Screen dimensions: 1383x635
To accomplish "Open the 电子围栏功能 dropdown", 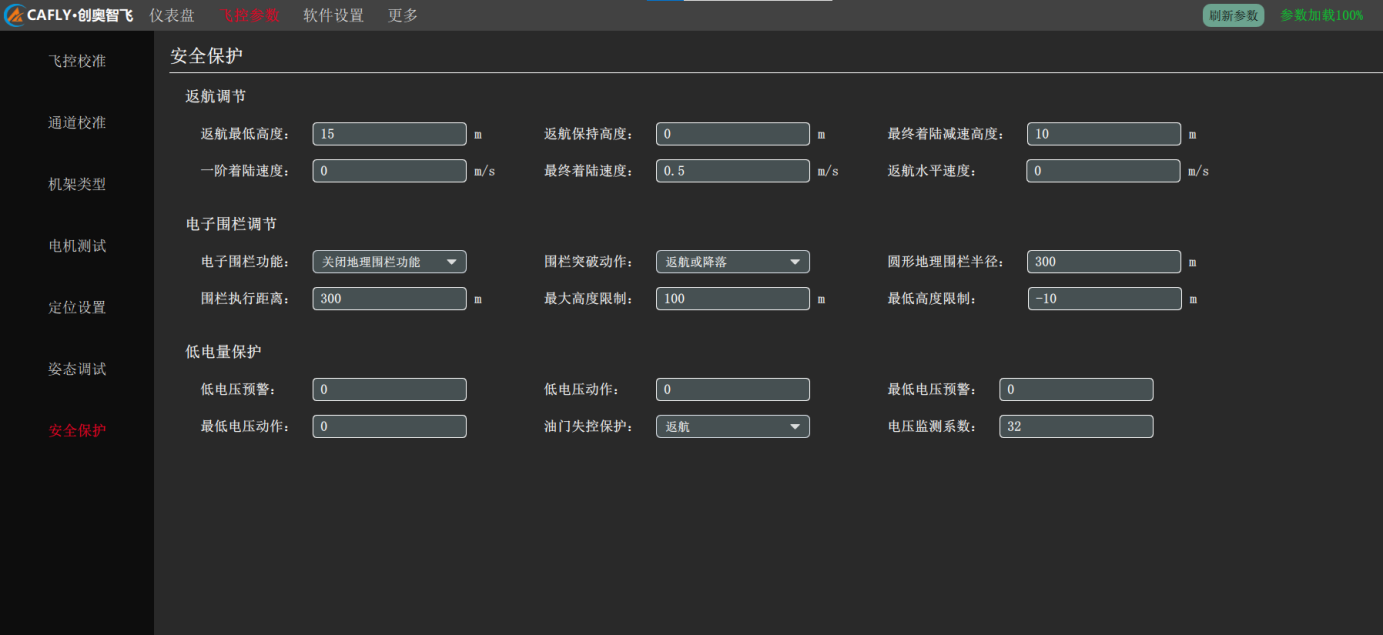I will click(390, 262).
